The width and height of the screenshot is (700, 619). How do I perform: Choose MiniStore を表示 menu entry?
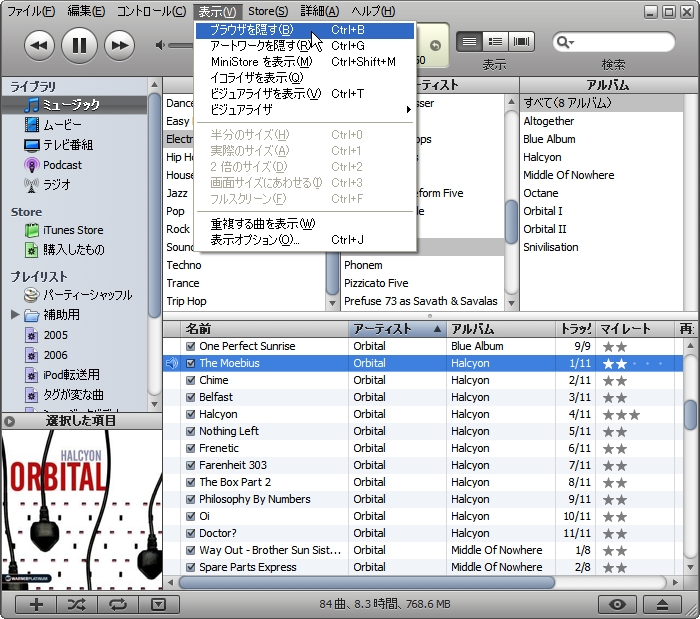coord(305,62)
